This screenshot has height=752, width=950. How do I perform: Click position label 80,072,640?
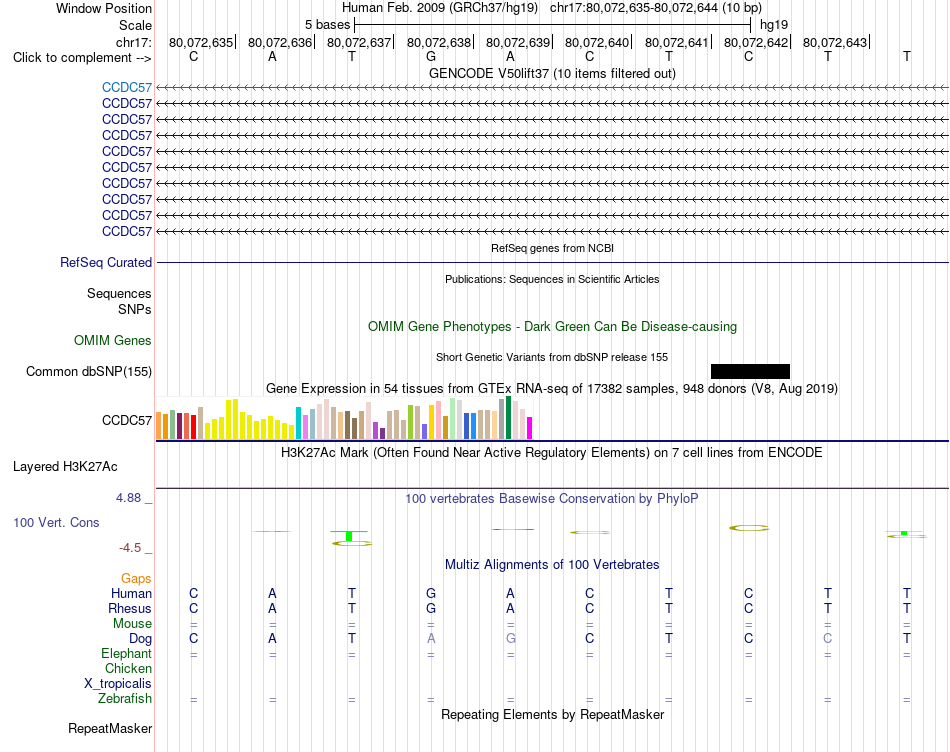(x=597, y=42)
